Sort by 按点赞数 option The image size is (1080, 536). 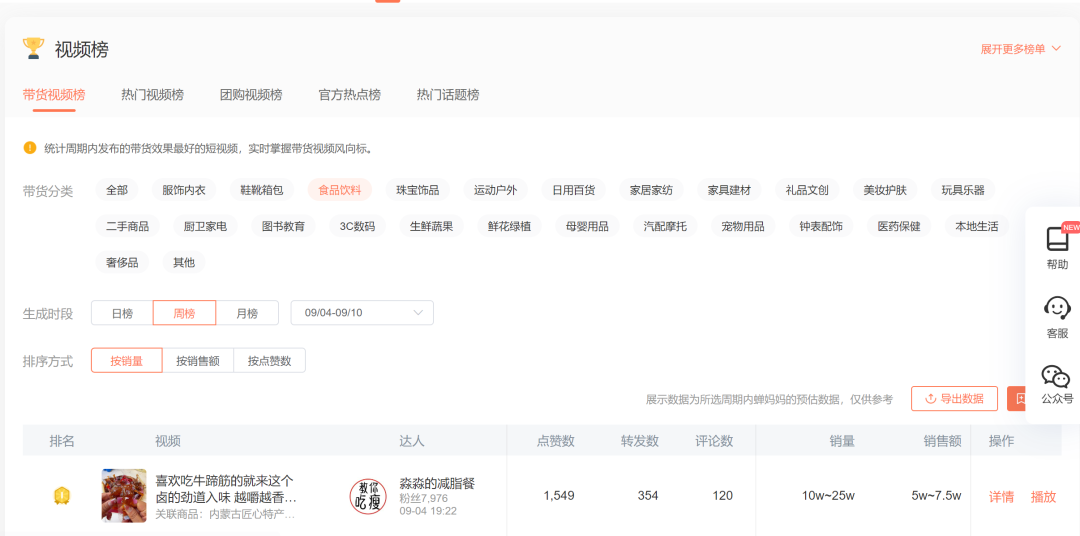pos(270,361)
